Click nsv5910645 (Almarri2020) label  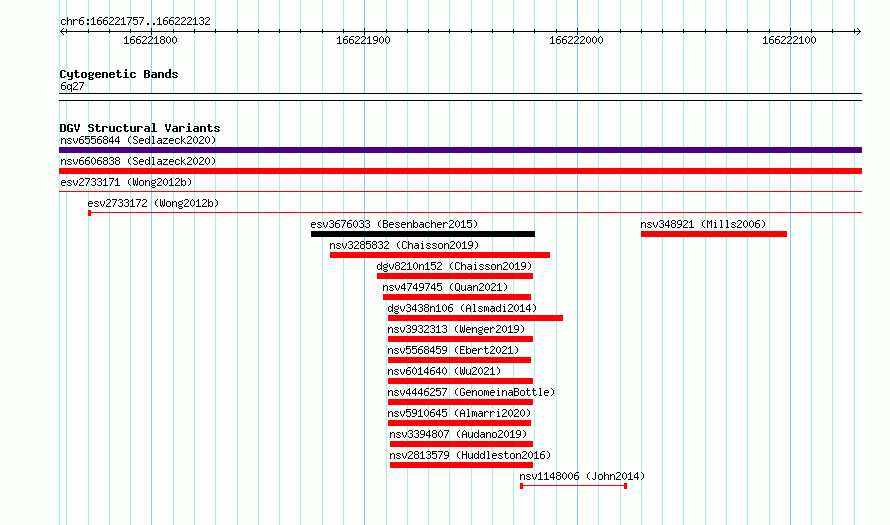[x=459, y=413]
